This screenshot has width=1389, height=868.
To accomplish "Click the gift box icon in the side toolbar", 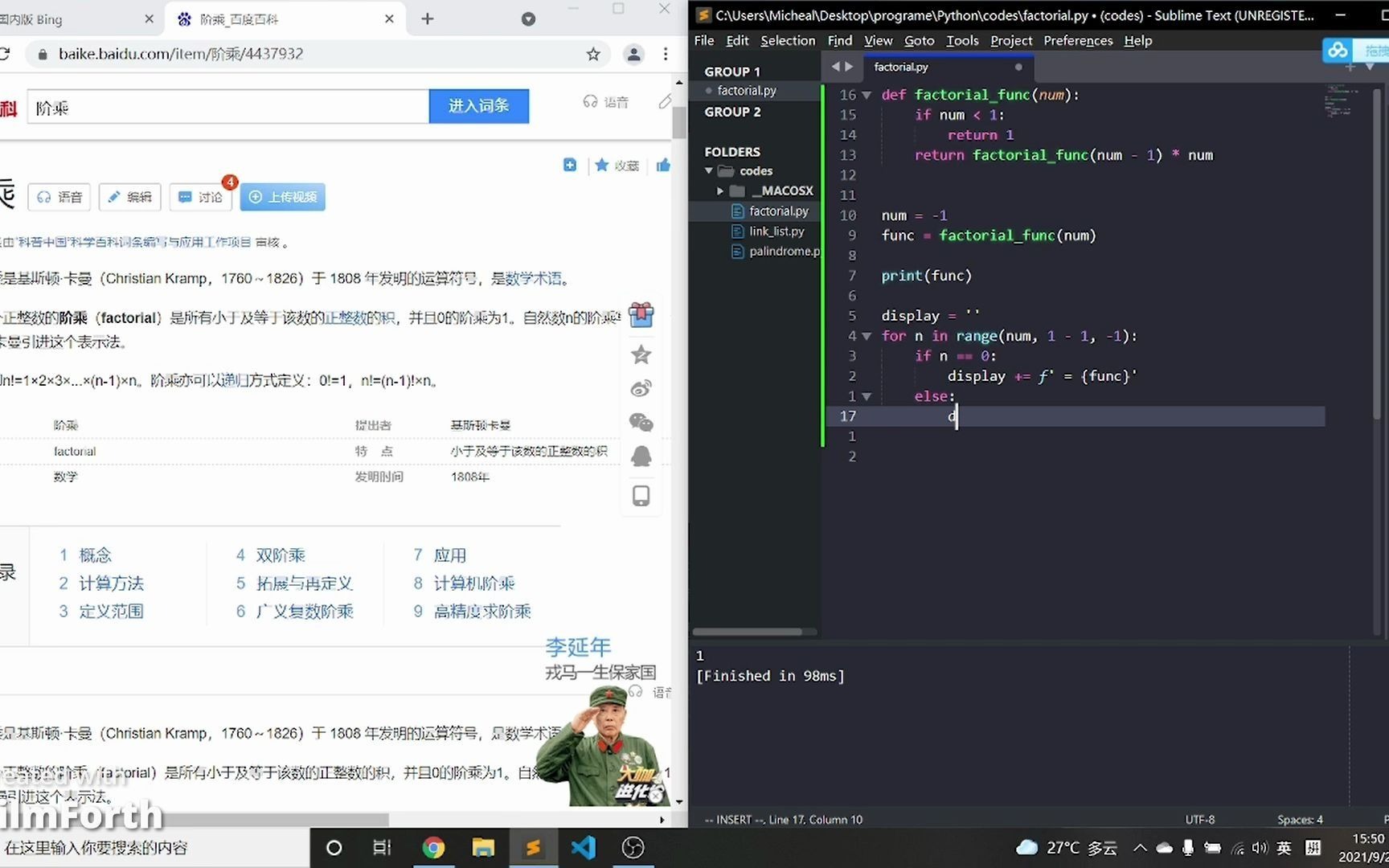I will (641, 314).
